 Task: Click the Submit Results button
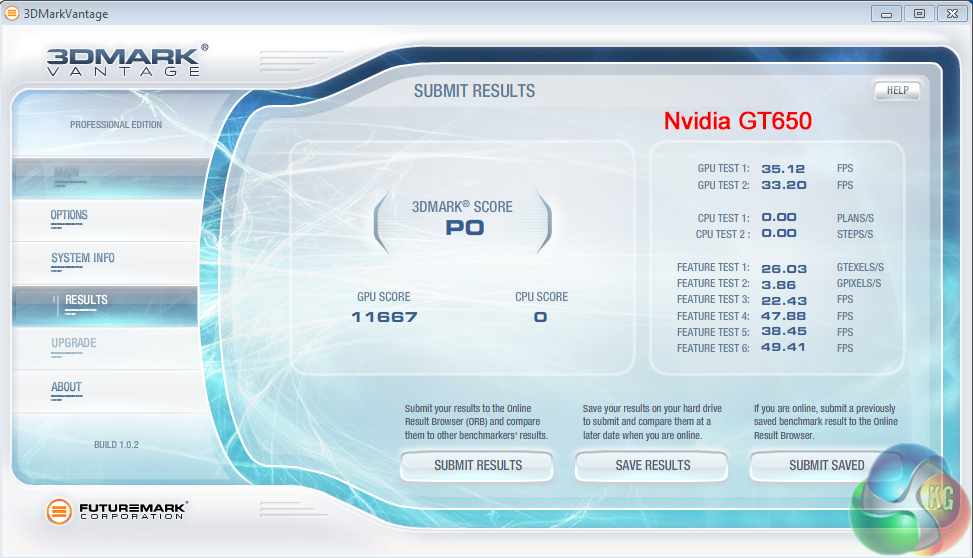pos(477,466)
